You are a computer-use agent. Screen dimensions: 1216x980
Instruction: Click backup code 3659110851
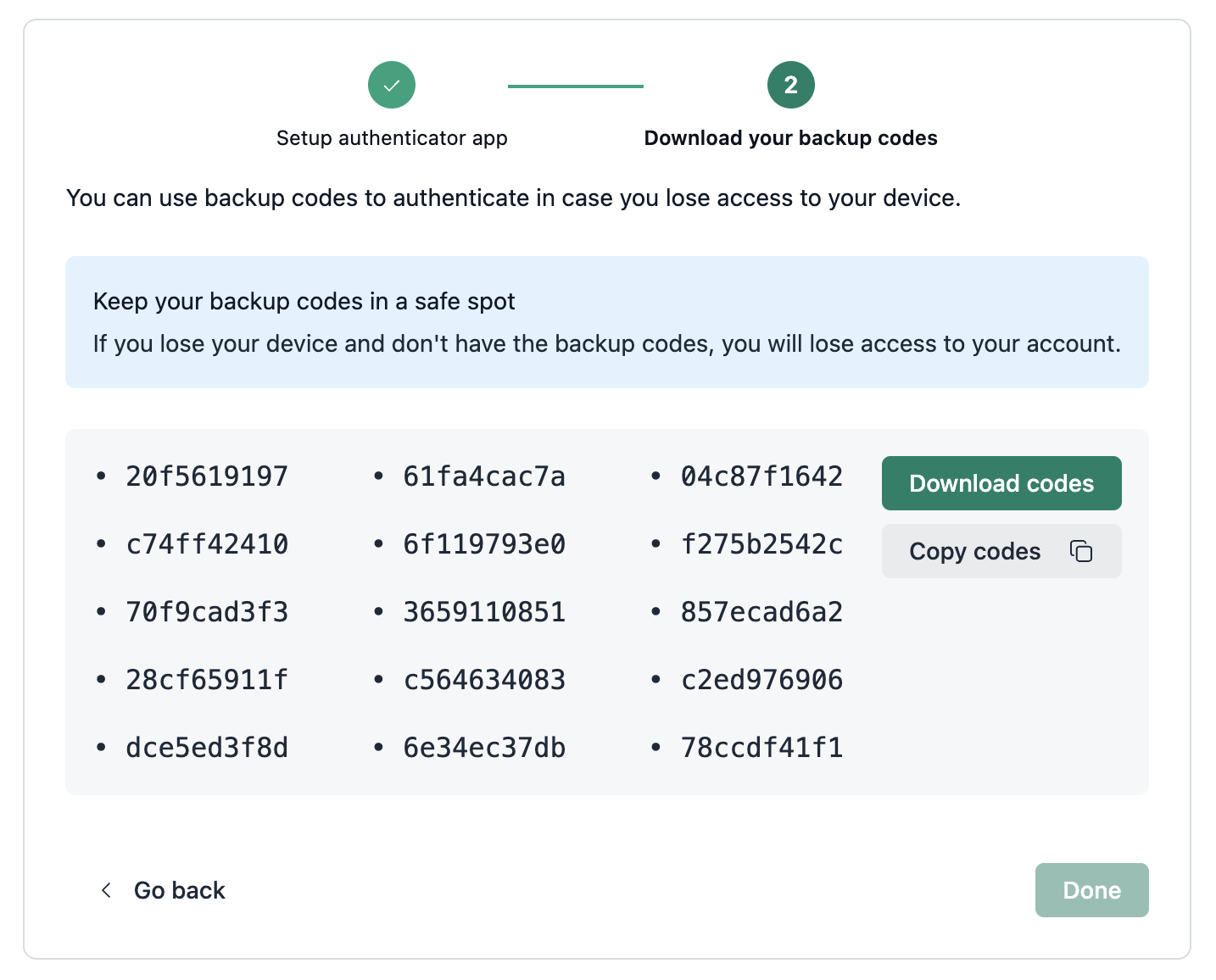tap(484, 612)
